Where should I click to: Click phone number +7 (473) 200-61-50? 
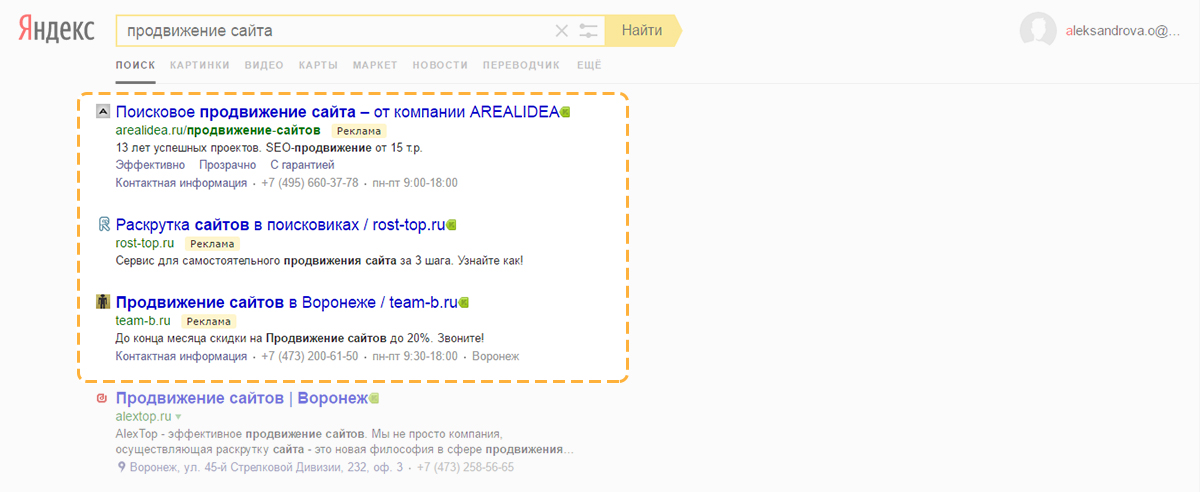coord(310,356)
